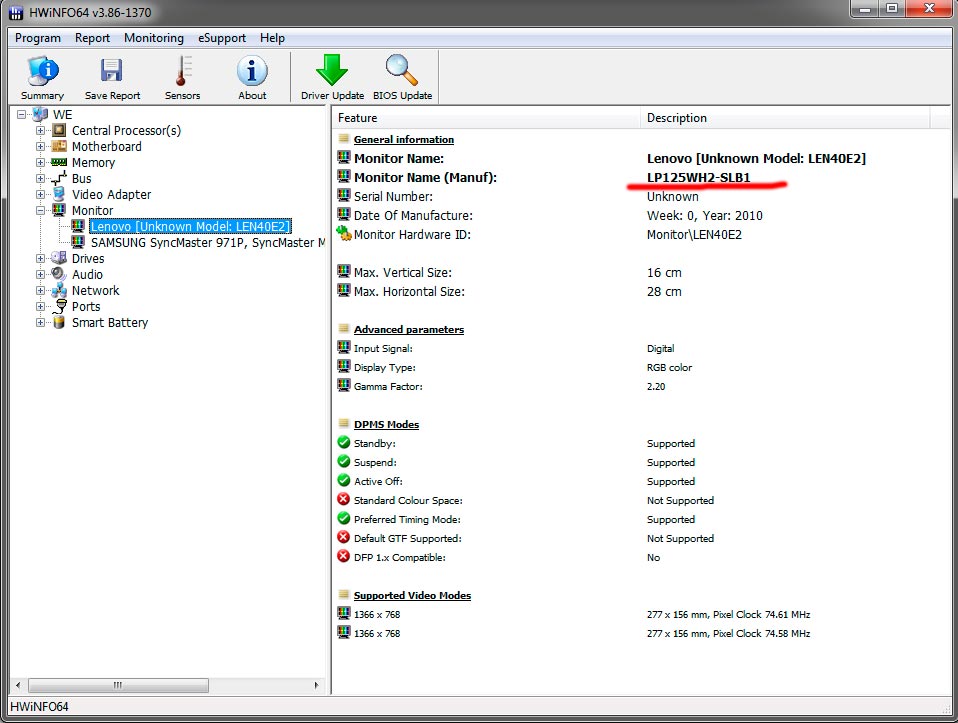Expand the Motherboard node
The height and width of the screenshot is (723, 958).
point(40,146)
